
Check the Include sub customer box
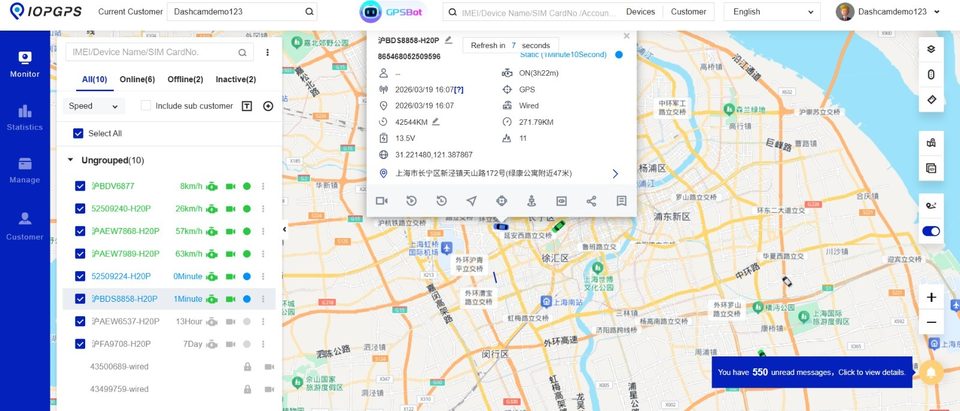147,106
